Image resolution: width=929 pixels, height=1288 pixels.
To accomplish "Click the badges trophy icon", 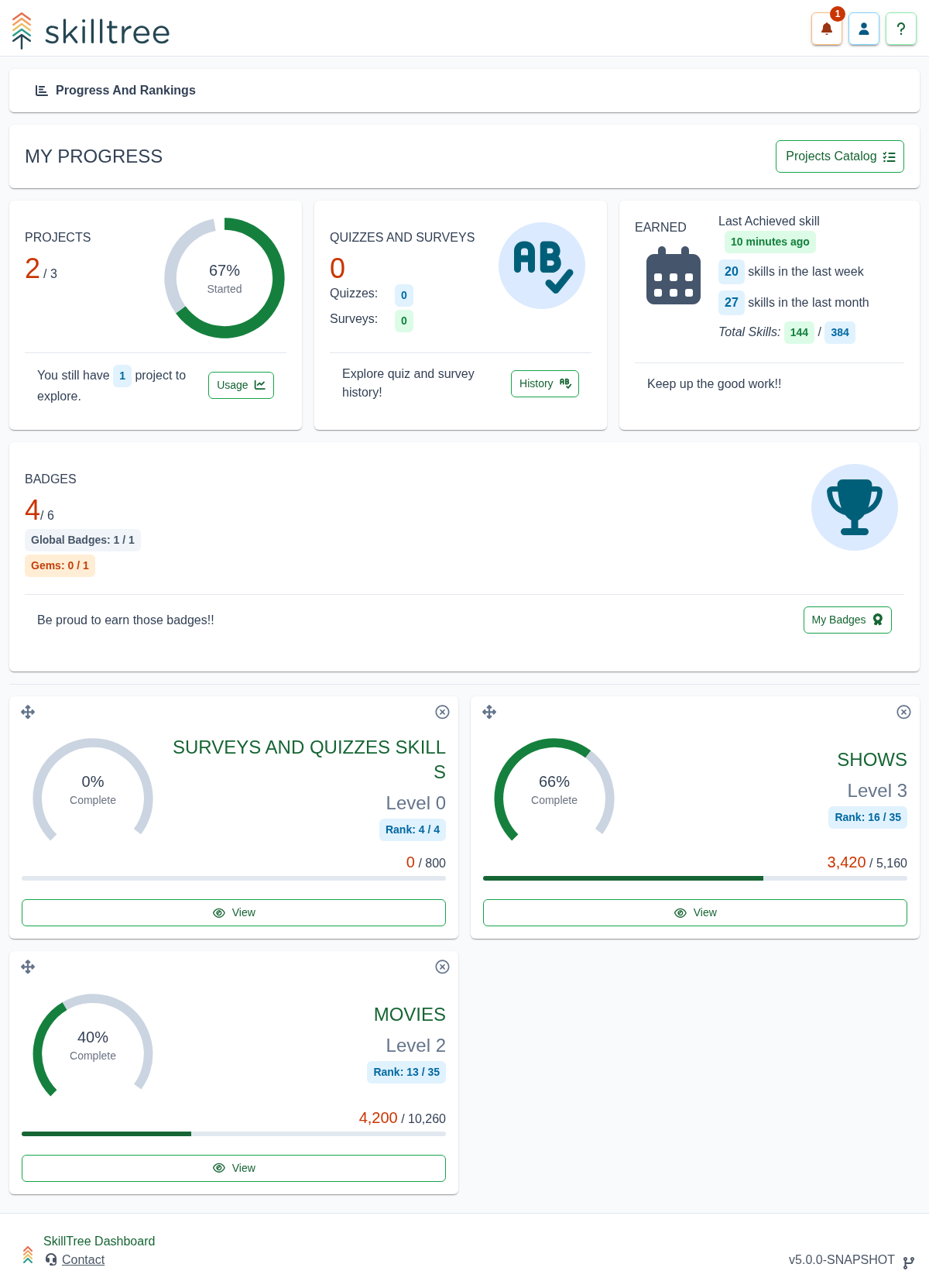I will point(855,507).
